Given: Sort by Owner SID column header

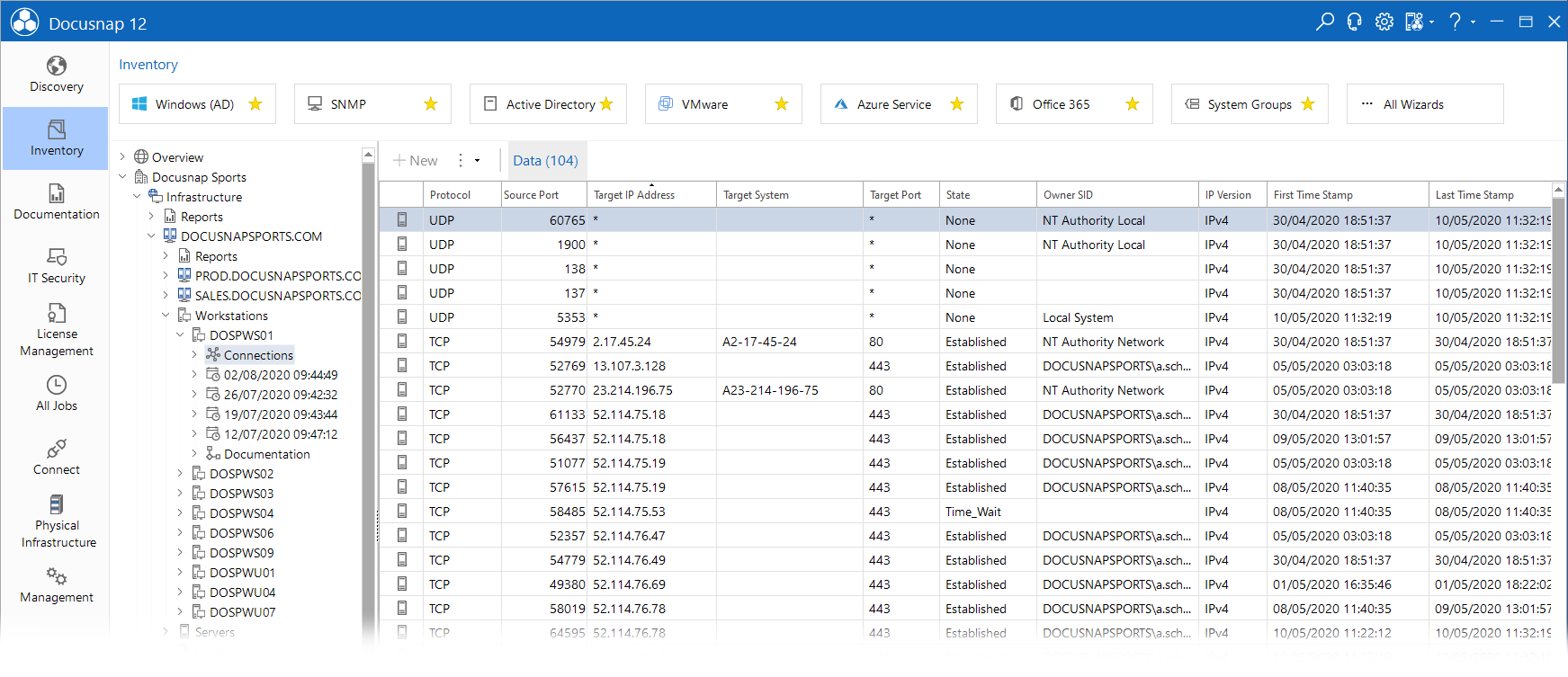Looking at the screenshot, I should click(x=1117, y=194).
